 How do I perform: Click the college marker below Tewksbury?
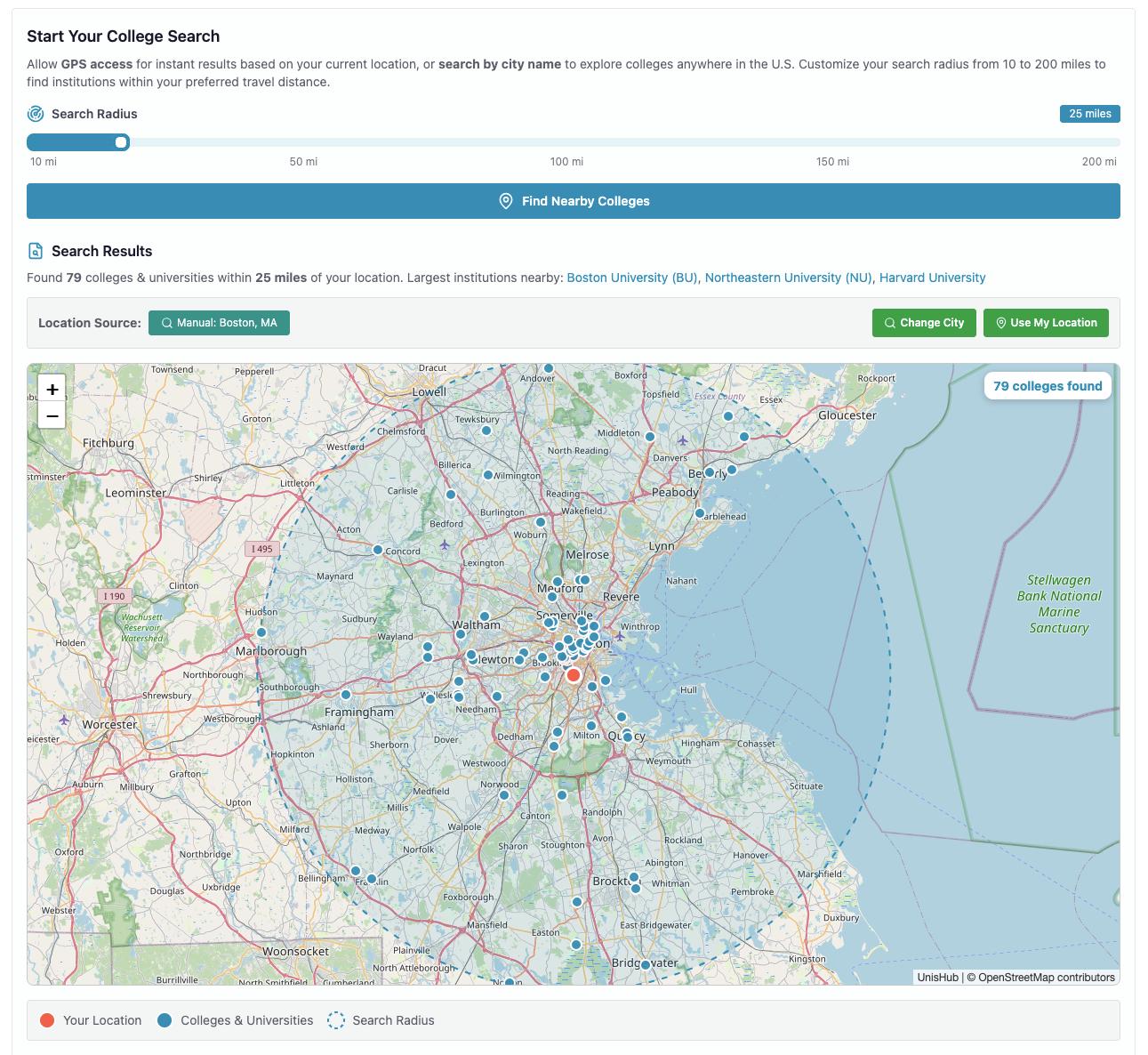[486, 431]
